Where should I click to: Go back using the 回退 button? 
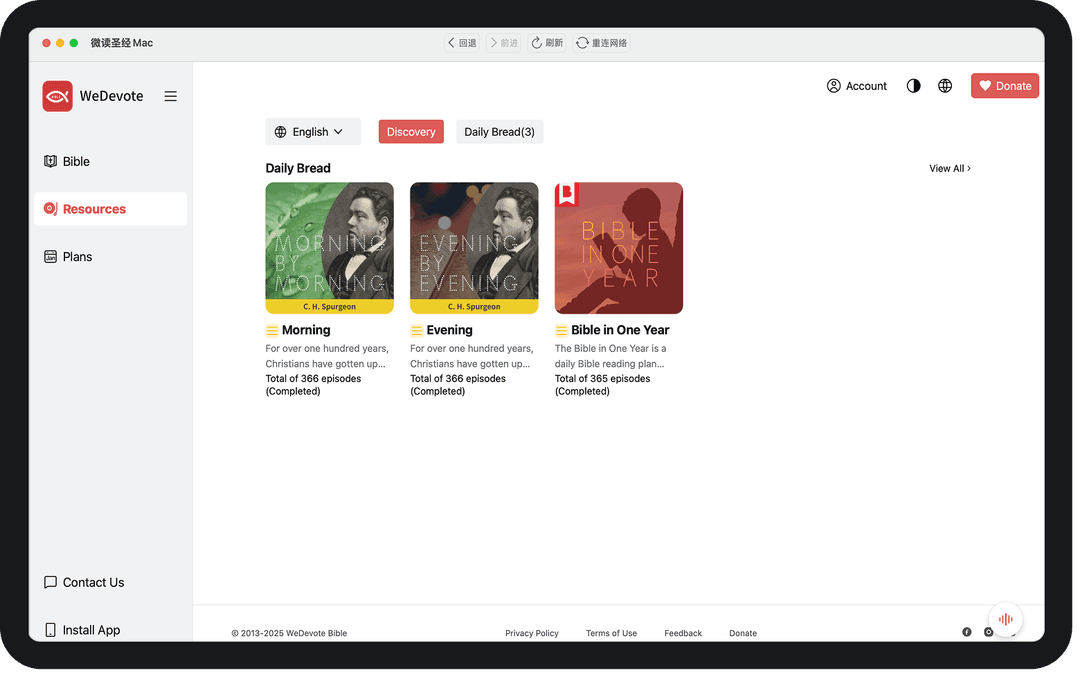[462, 43]
